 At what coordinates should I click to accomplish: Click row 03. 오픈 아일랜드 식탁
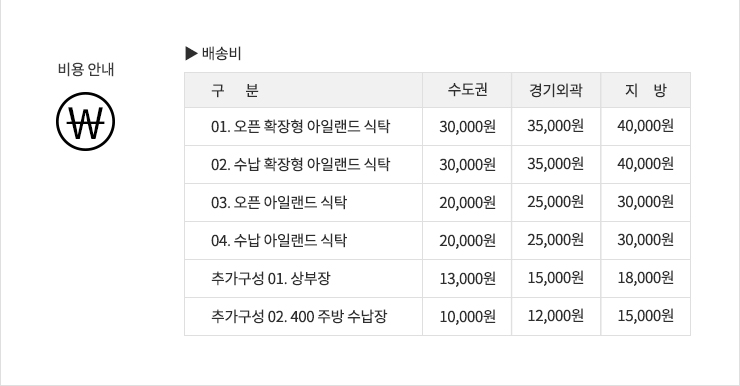(x=437, y=202)
